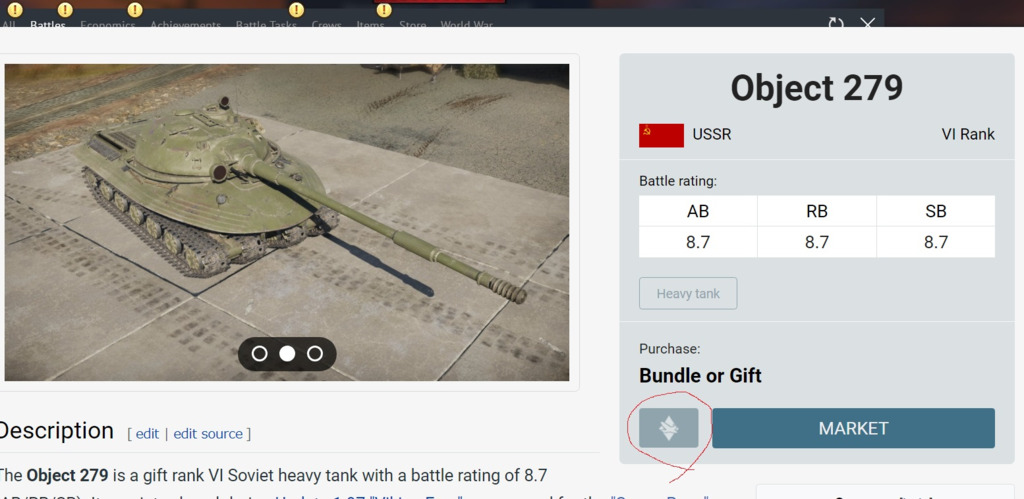Image resolution: width=1024 pixels, height=499 pixels.
Task: Select the first carousel dot on tank image
Action: 259,353
